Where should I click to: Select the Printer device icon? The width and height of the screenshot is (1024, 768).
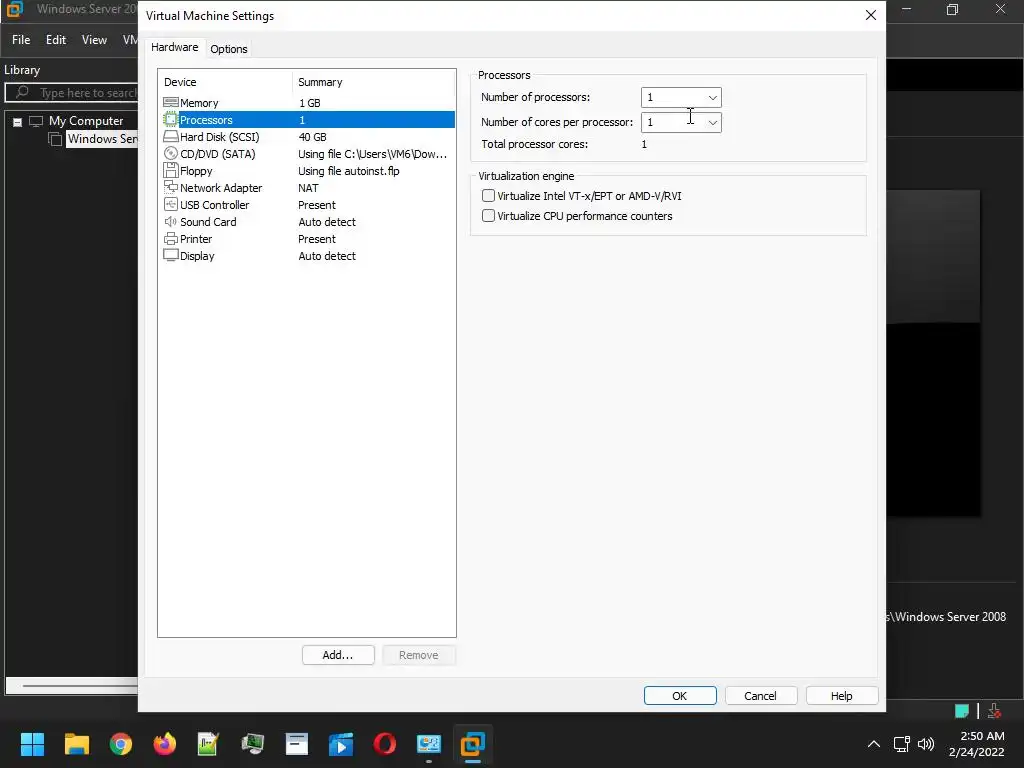coord(170,238)
